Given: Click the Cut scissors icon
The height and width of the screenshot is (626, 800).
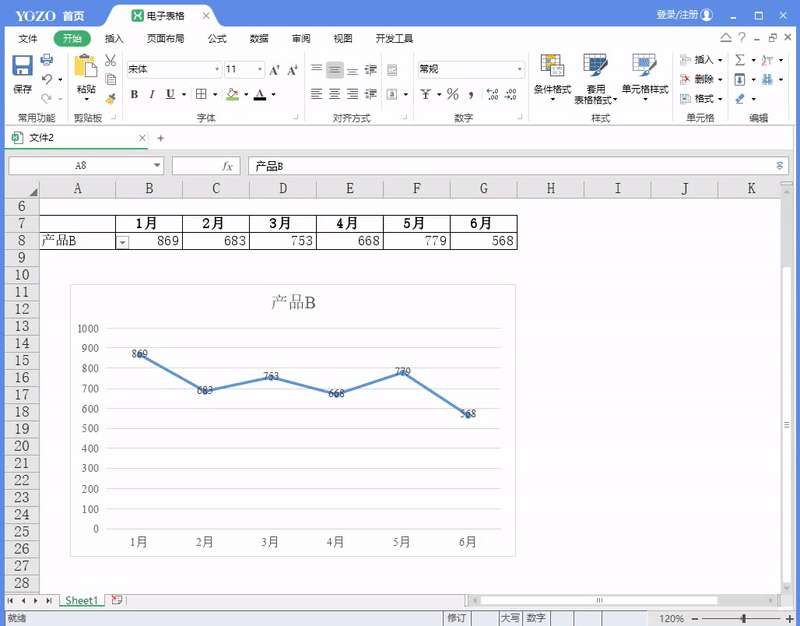Looking at the screenshot, I should 110,61.
